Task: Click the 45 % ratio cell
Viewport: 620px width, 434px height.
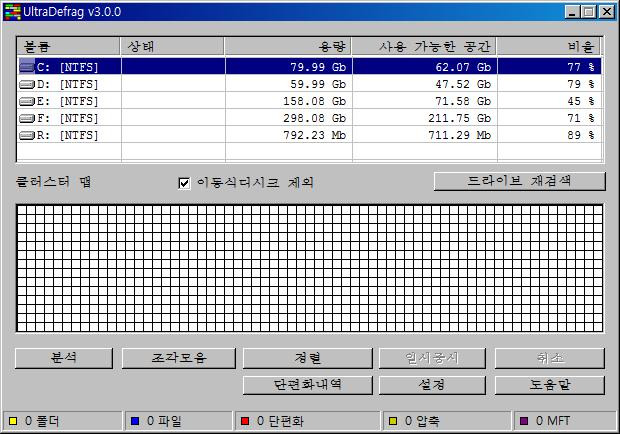Action: [550, 101]
